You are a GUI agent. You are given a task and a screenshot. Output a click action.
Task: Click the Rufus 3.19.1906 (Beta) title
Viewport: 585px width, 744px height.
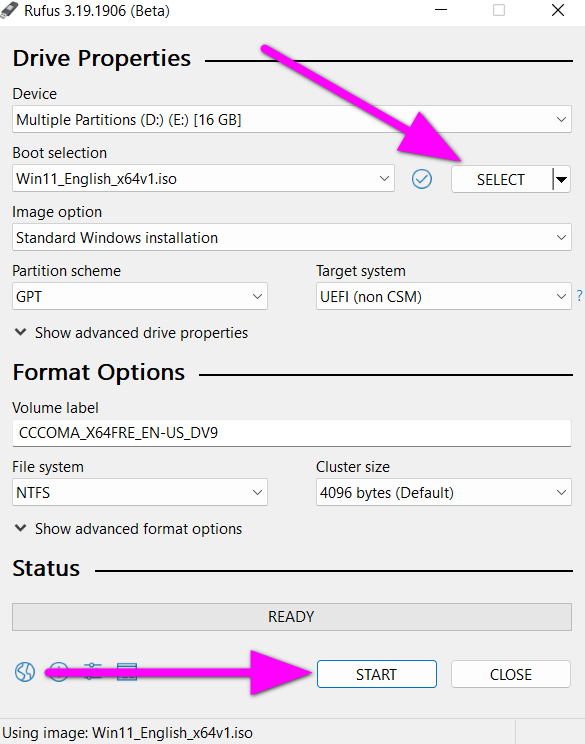click(x=97, y=10)
